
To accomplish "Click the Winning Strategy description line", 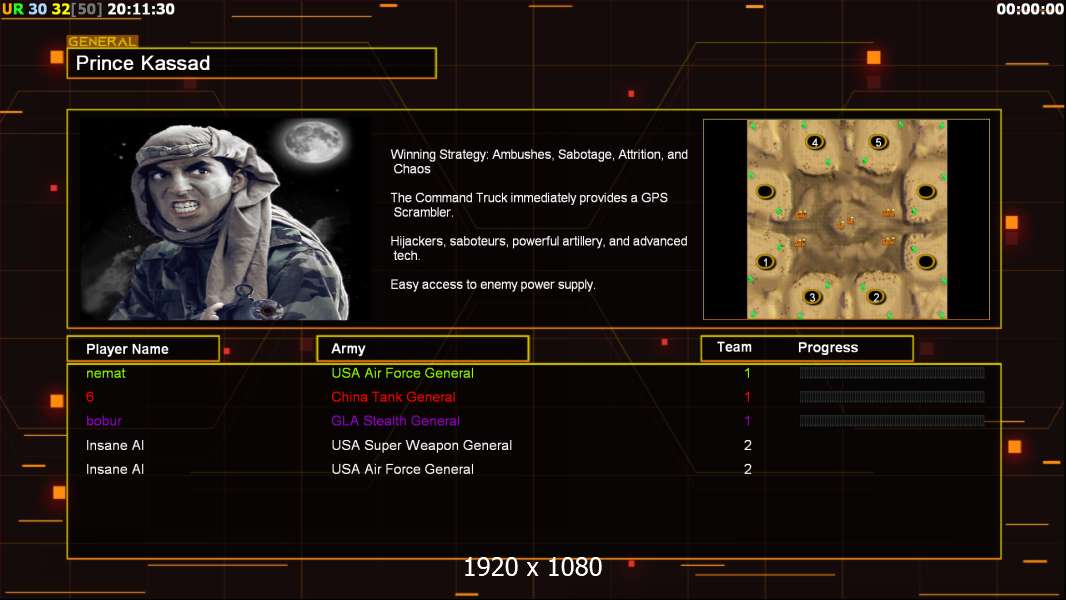I will click(x=539, y=162).
